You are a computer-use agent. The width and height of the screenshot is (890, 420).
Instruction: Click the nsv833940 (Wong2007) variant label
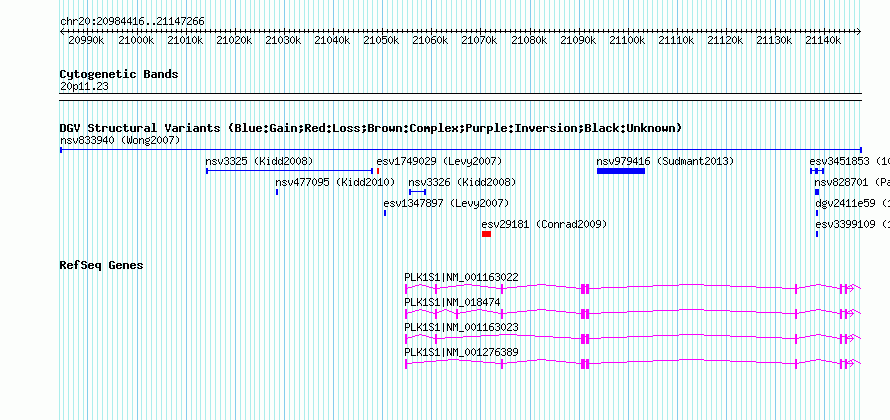pos(120,140)
